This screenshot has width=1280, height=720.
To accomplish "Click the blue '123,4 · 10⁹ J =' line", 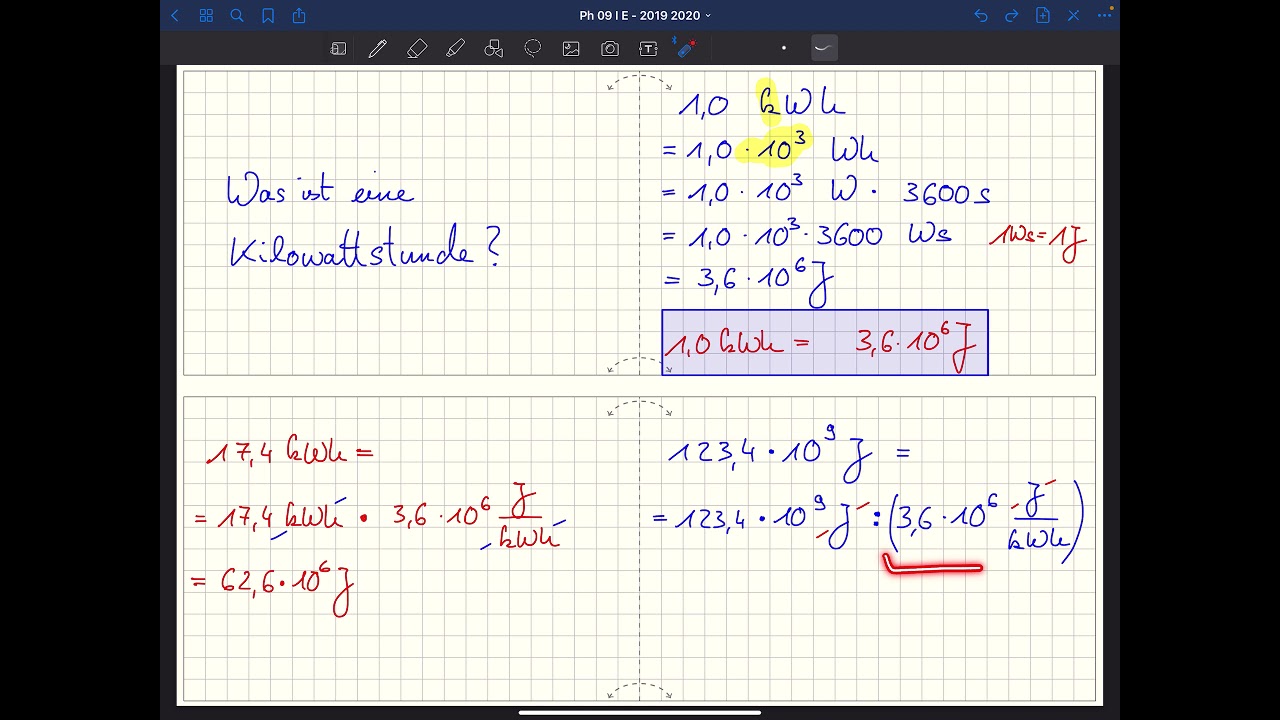I will [x=790, y=452].
